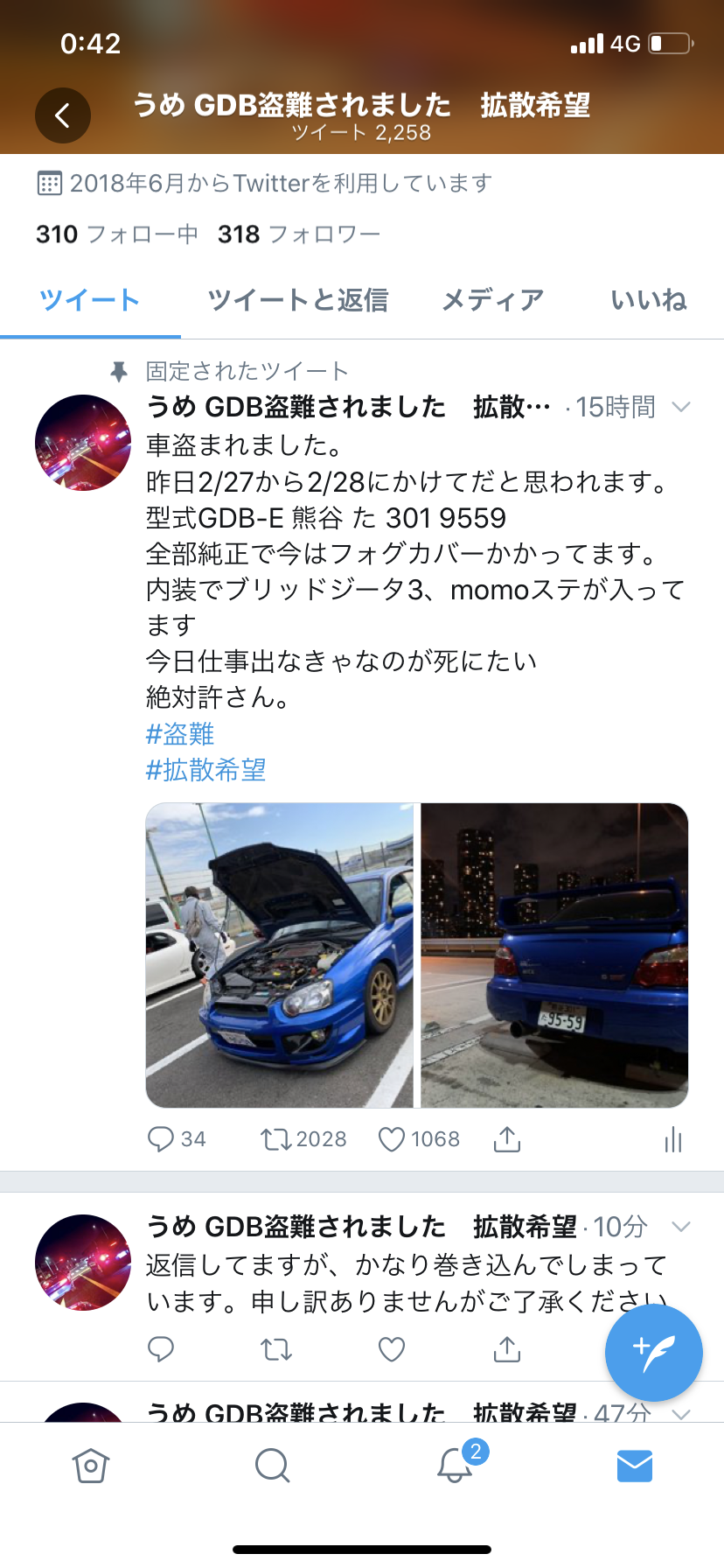Open direct messages envelope icon
The image size is (724, 1568).
635,1466
